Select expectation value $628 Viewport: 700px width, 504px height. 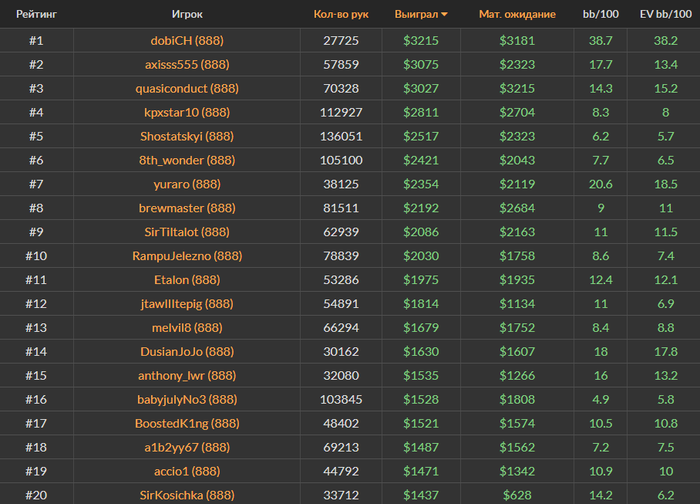point(517,496)
